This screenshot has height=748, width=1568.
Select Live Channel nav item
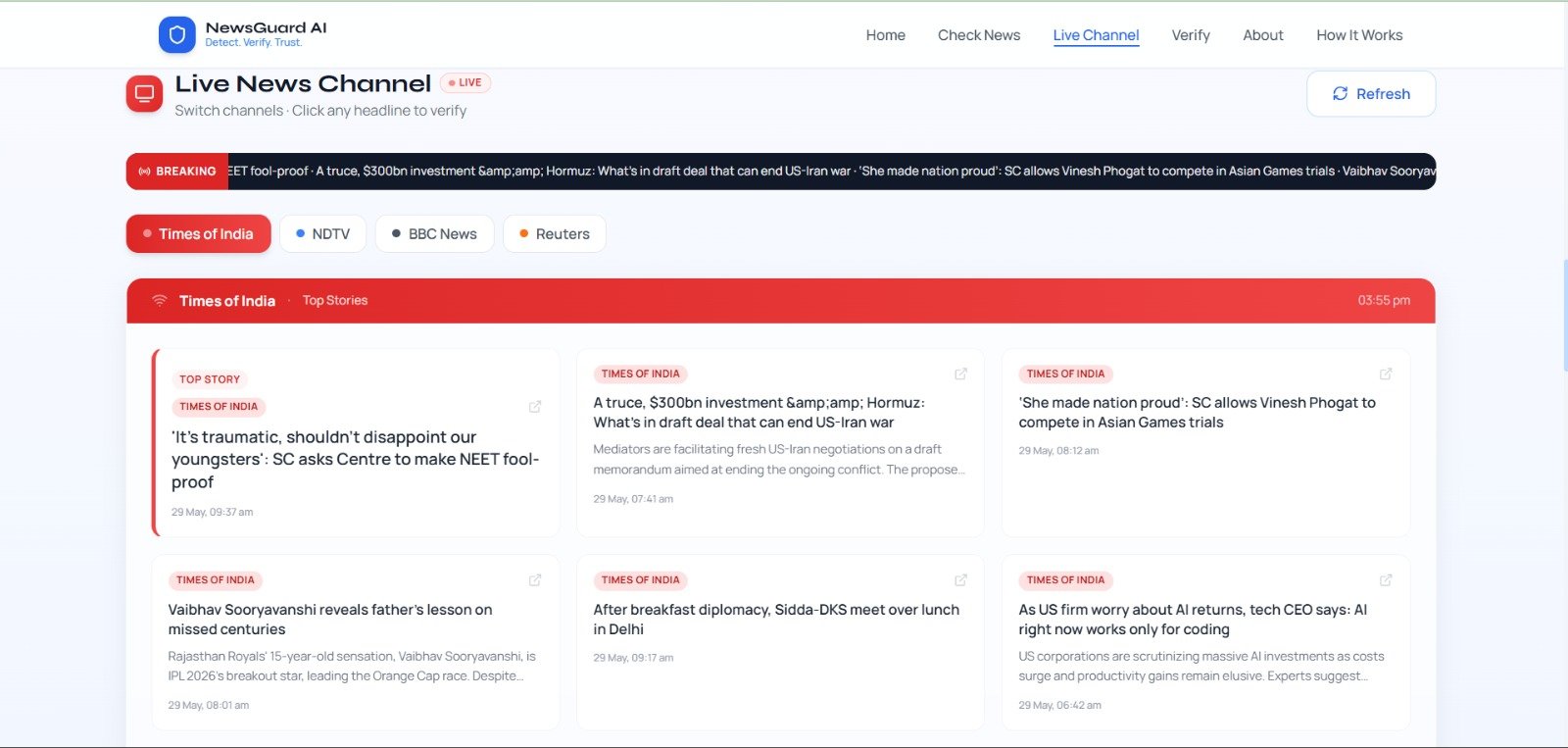1096,35
